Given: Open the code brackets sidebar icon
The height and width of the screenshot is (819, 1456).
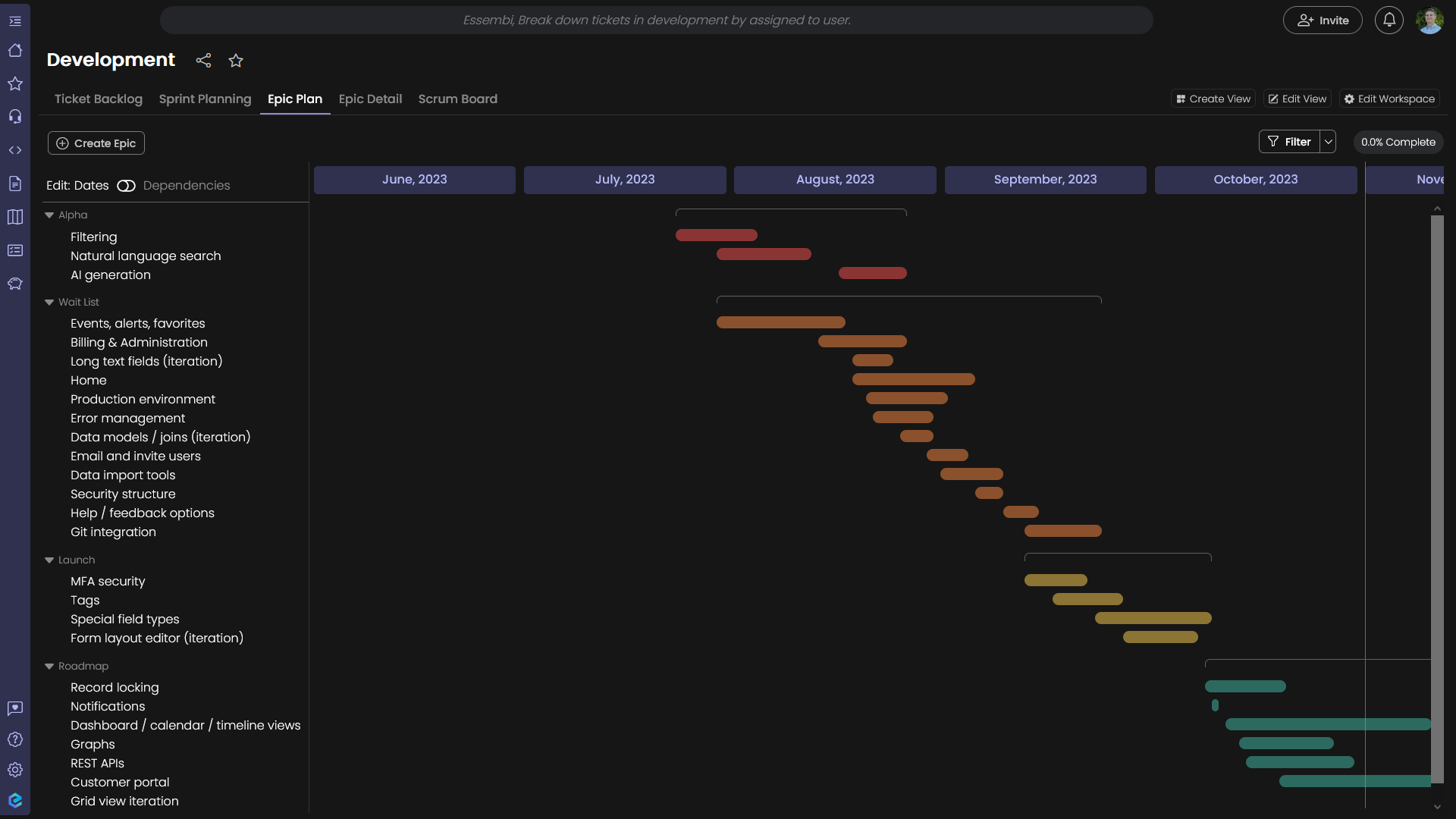Looking at the screenshot, I should (15, 150).
